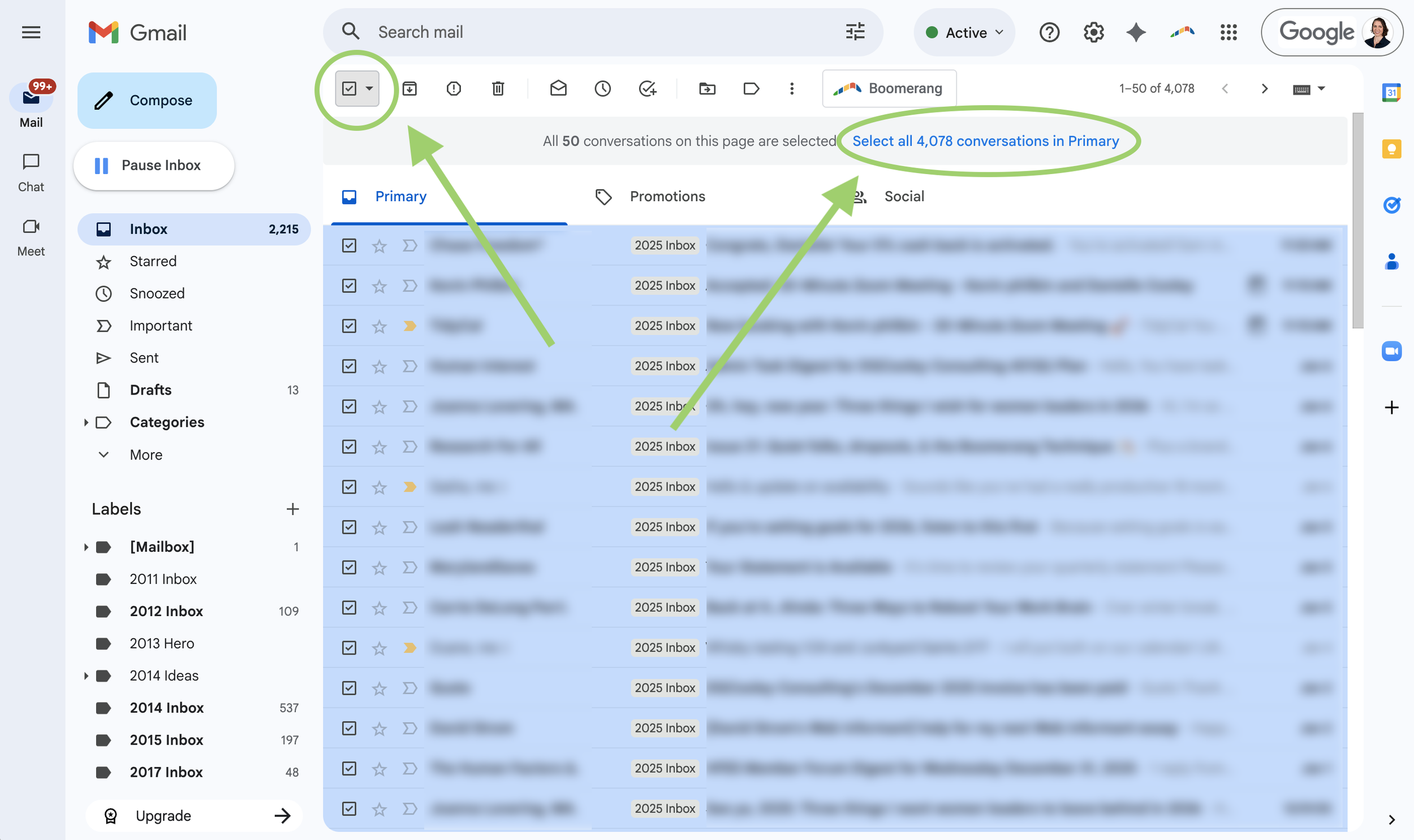Open Google Calendar from the side panel
The width and height of the screenshot is (1414, 840).
point(1393,91)
